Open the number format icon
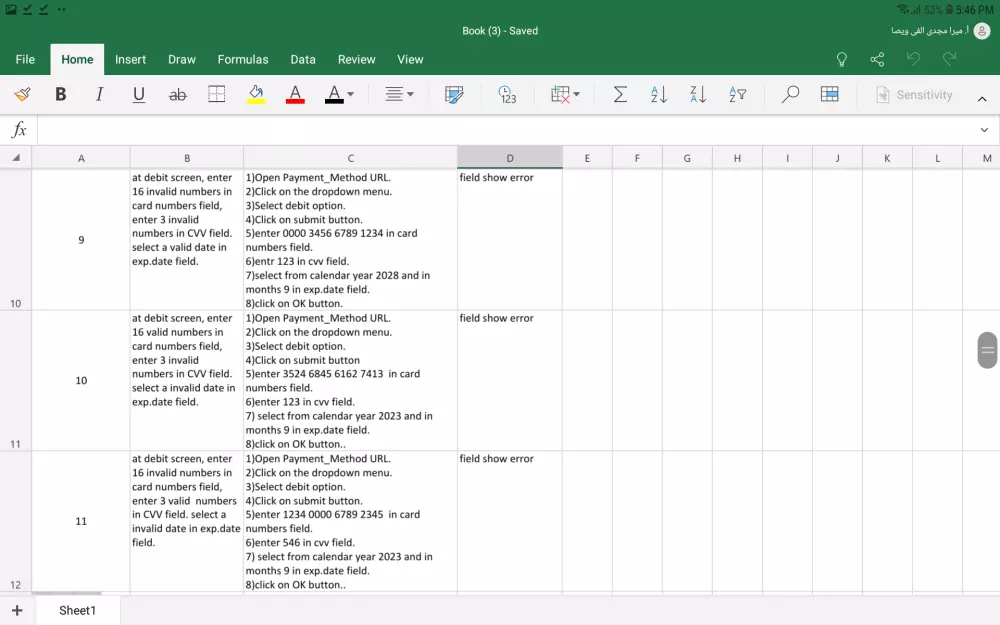The image size is (1000, 625). click(507, 95)
